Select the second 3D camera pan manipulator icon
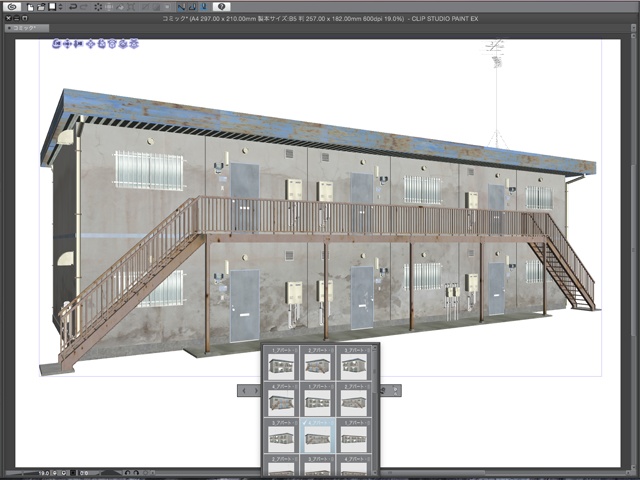 pyautogui.click(x=67, y=44)
